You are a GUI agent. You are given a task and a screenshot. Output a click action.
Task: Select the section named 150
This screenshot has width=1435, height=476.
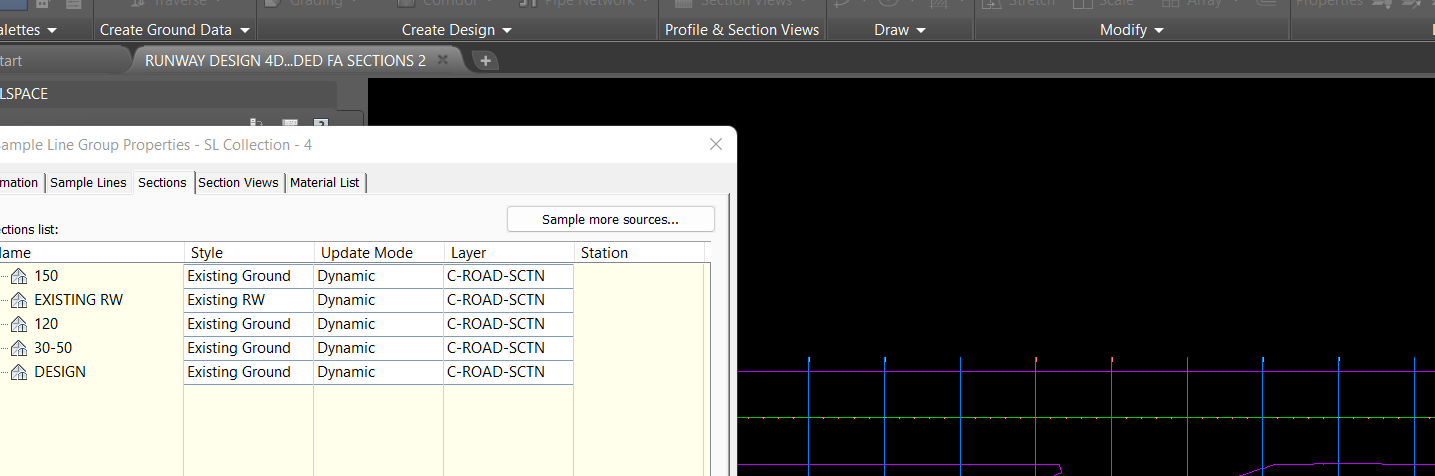(46, 276)
